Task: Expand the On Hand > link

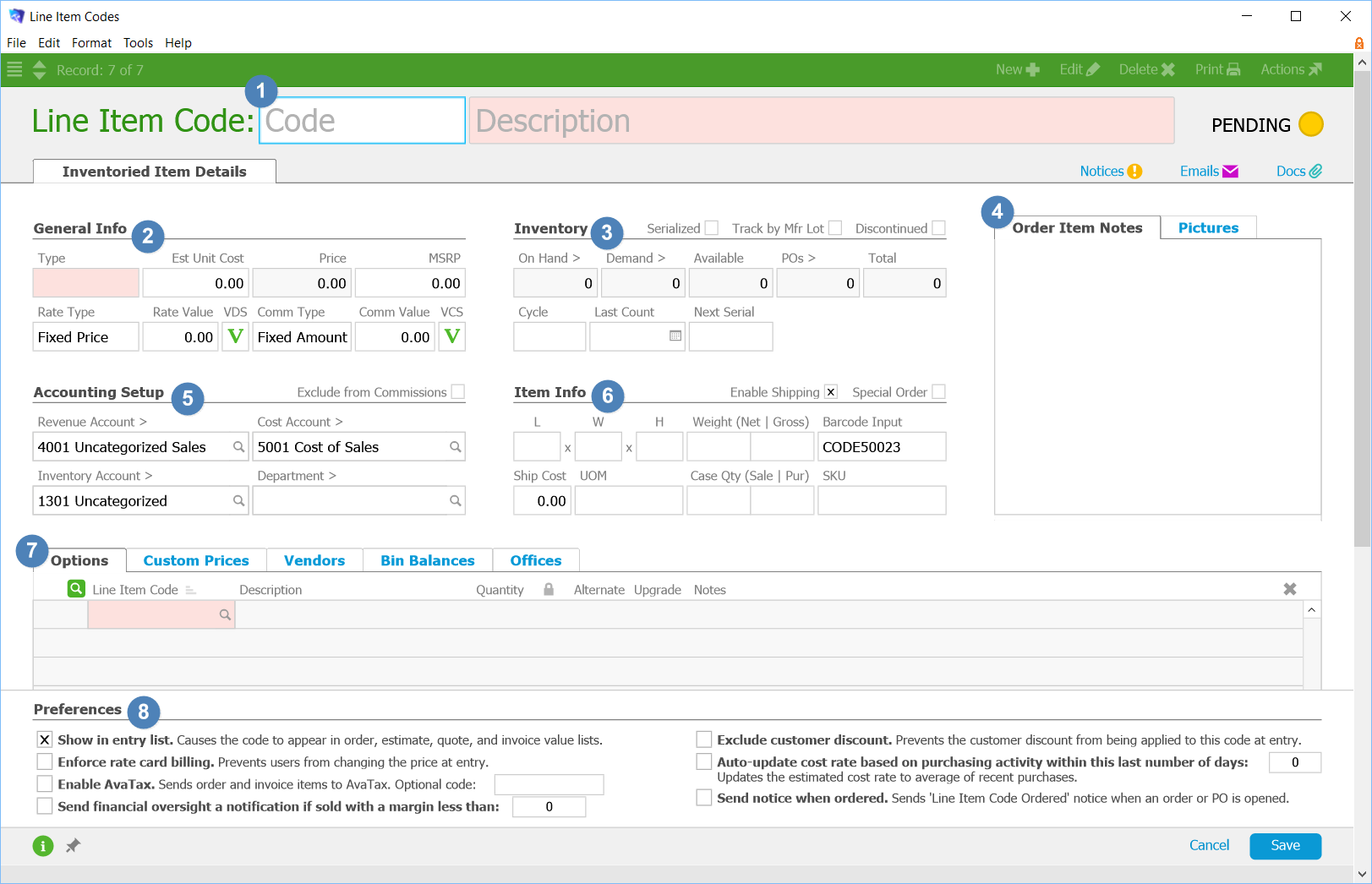Action: (x=549, y=258)
